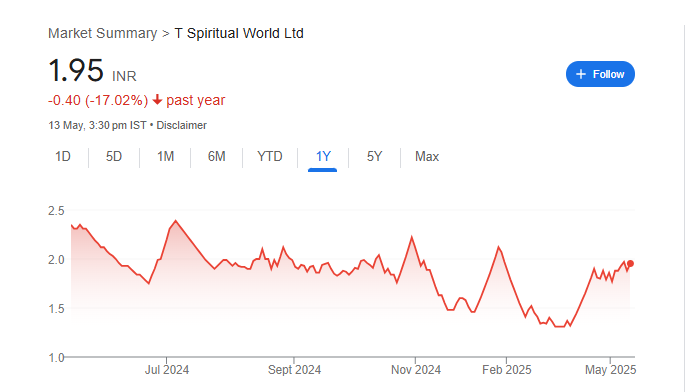Click the Follow button

pyautogui.click(x=600, y=74)
